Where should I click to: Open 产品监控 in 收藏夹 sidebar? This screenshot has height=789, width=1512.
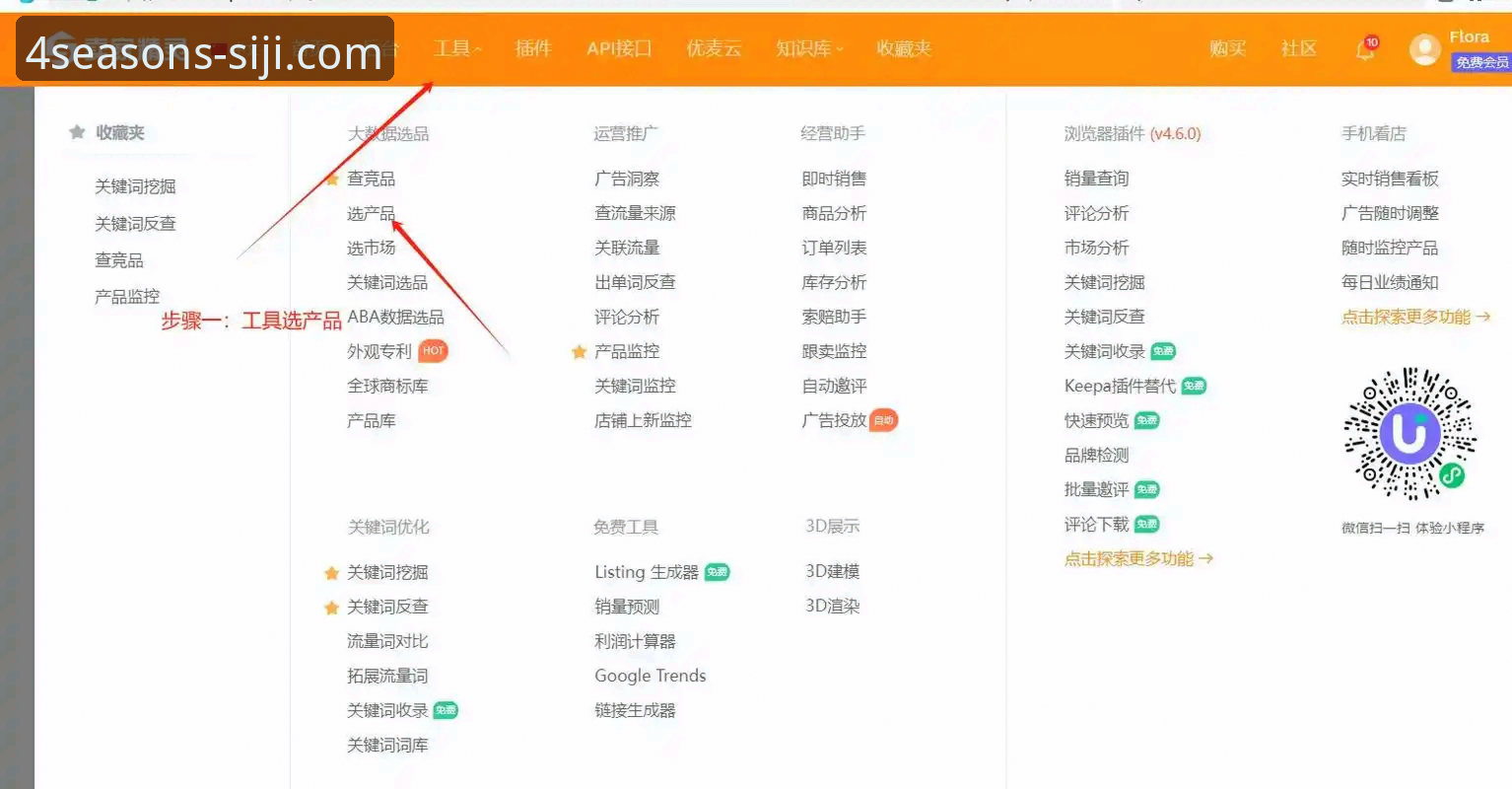tap(127, 296)
